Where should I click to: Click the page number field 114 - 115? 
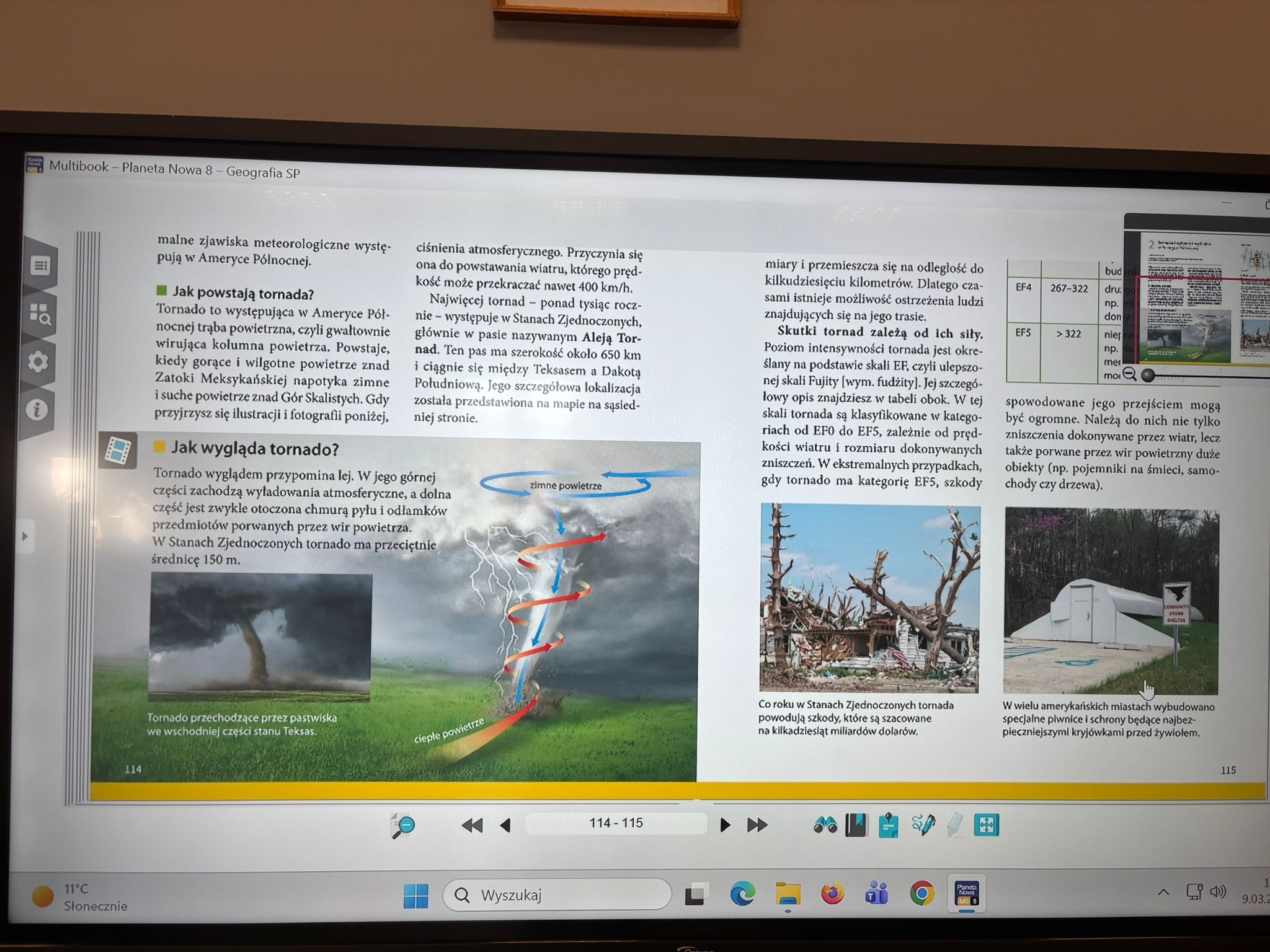point(615,823)
